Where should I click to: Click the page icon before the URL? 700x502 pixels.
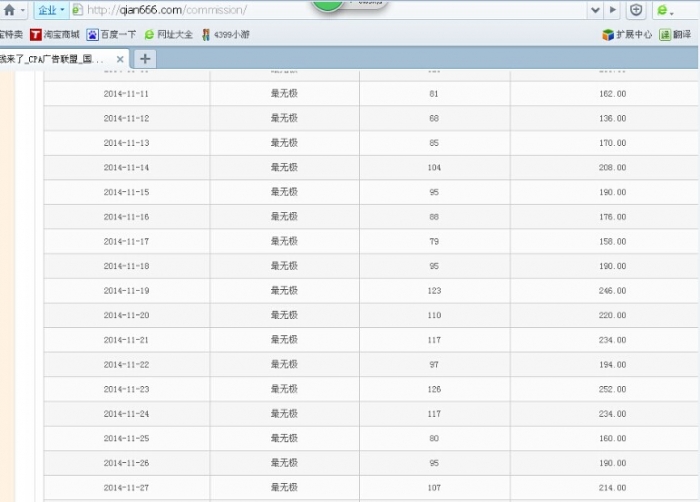pyautogui.click(x=78, y=10)
